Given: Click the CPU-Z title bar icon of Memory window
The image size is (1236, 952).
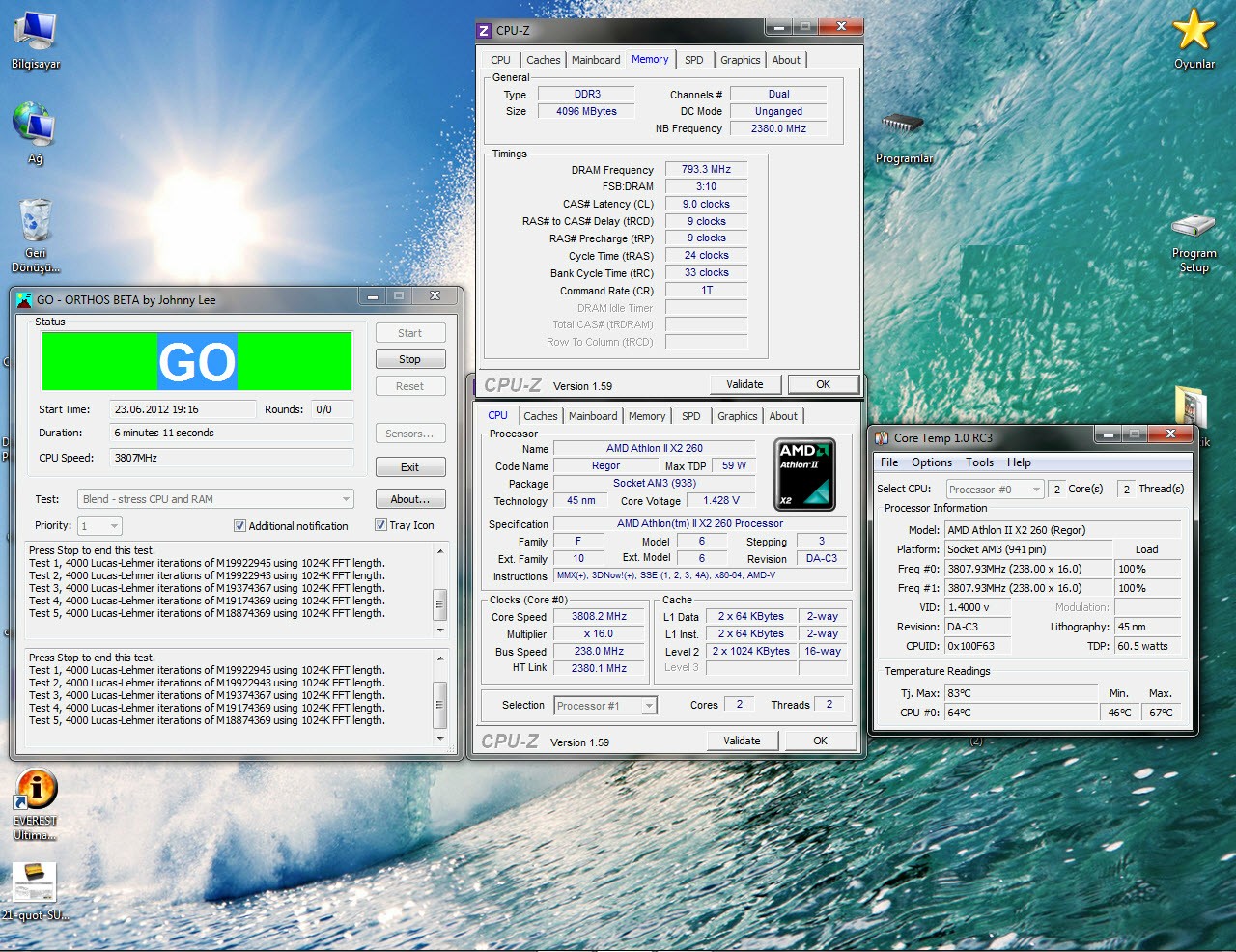Looking at the screenshot, I should tap(485, 31).
